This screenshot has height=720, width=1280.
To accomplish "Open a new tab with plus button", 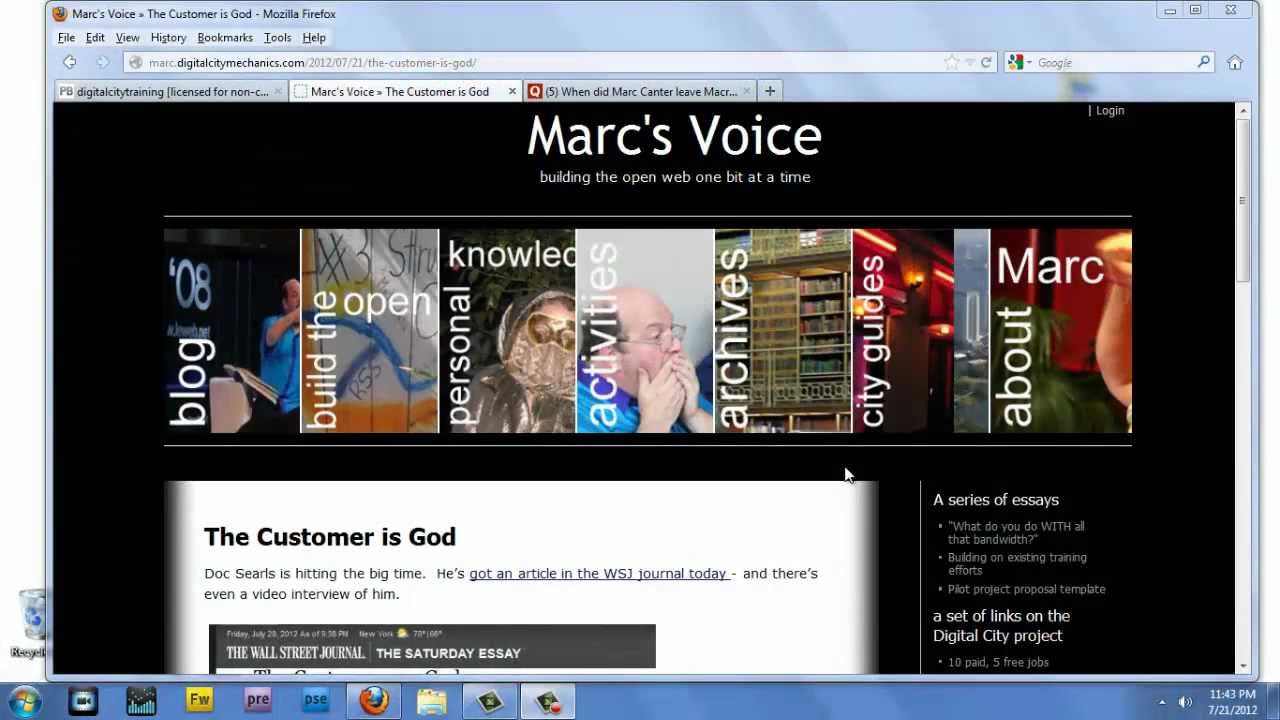I will 770,91.
